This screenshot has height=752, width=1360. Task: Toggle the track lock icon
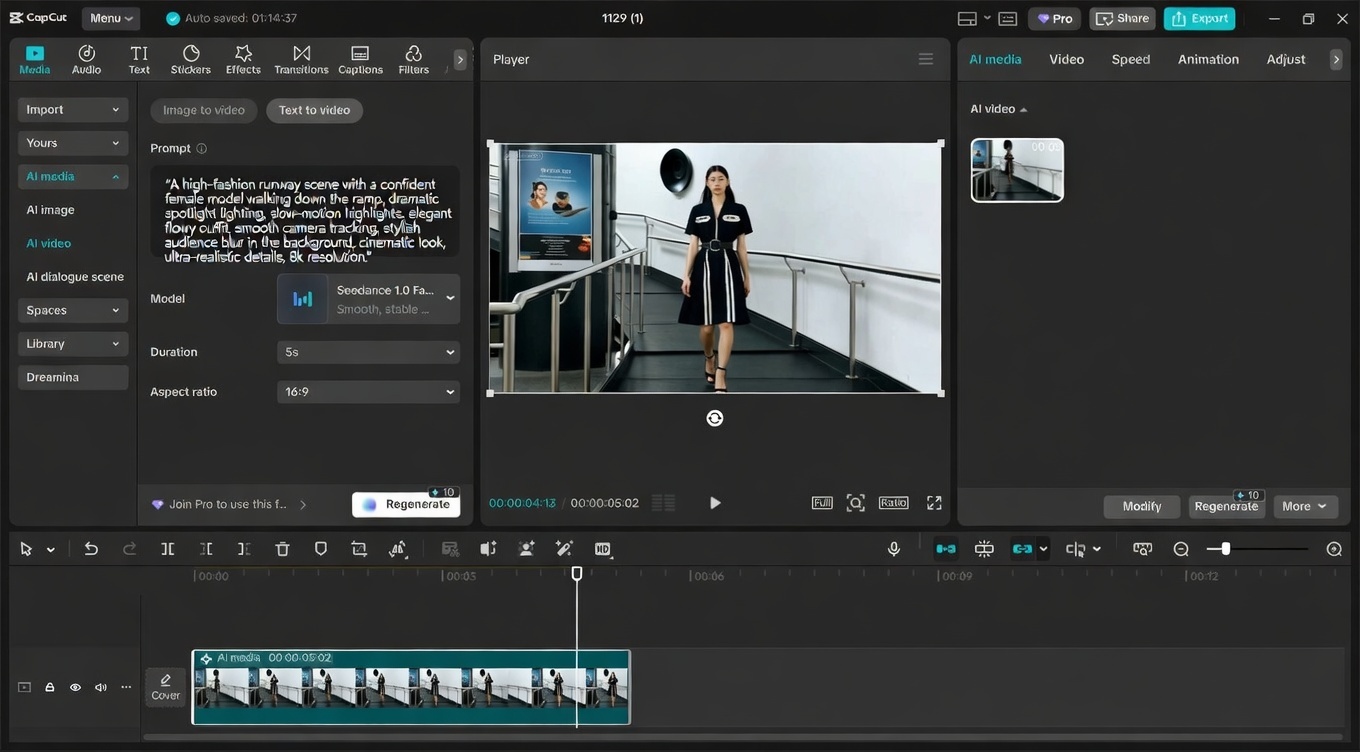(49, 687)
